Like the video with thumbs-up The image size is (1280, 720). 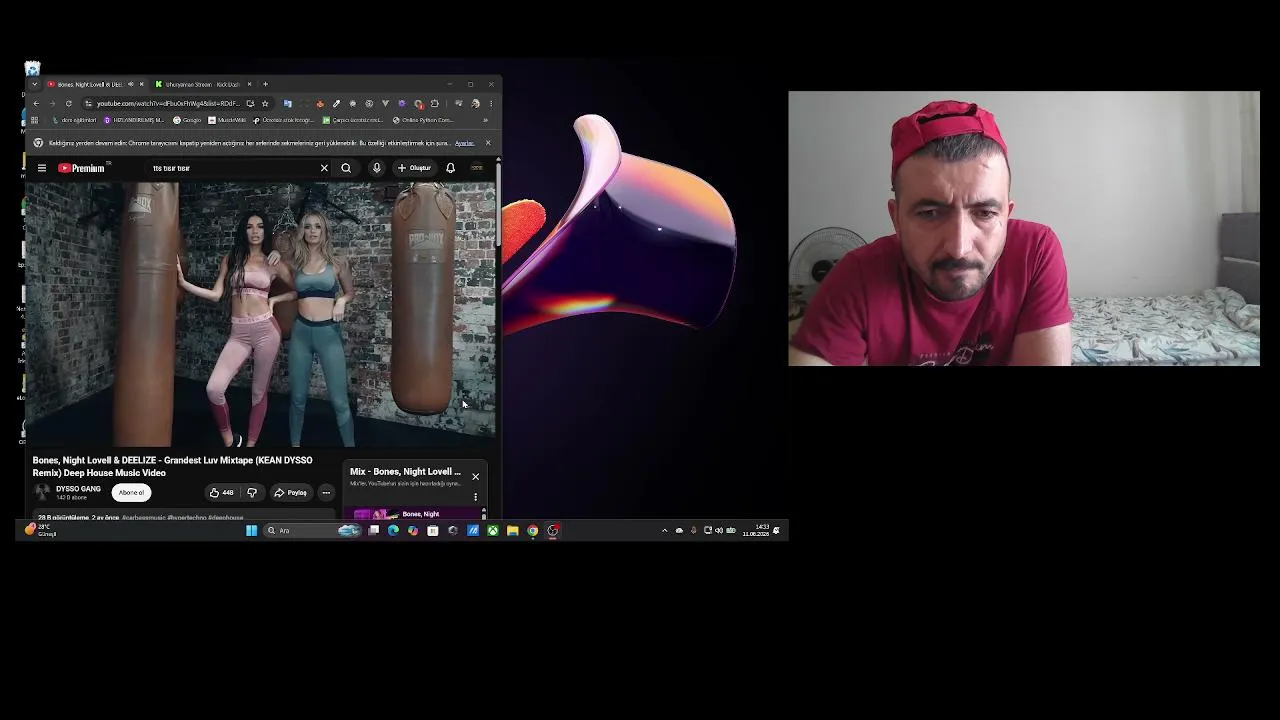(x=221, y=492)
